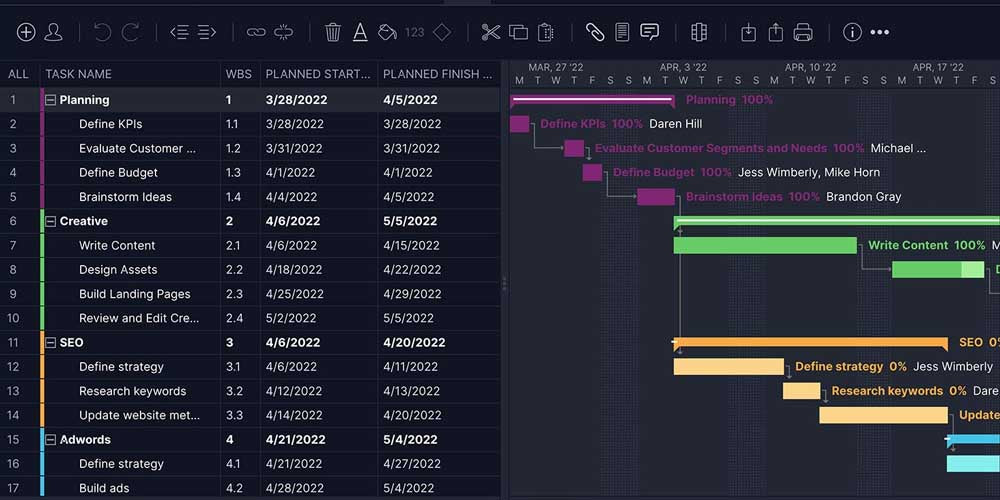Click the undo arrow icon
The width and height of the screenshot is (1000, 500).
coord(102,33)
